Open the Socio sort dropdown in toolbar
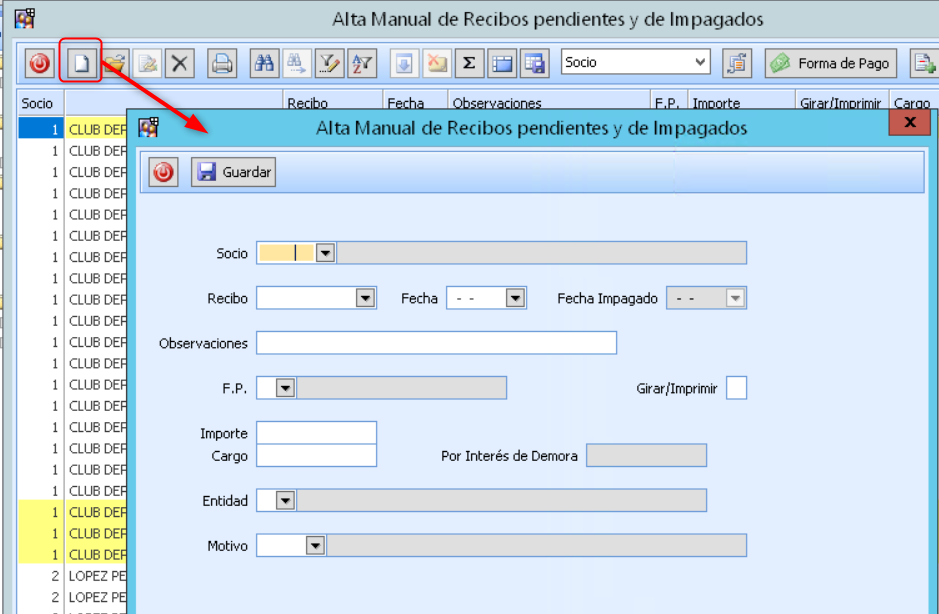Image resolution: width=939 pixels, height=614 pixels. [700, 62]
